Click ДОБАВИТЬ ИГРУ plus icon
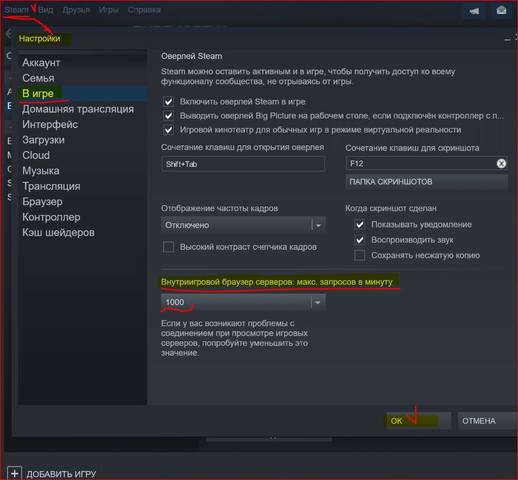 [x=14, y=474]
